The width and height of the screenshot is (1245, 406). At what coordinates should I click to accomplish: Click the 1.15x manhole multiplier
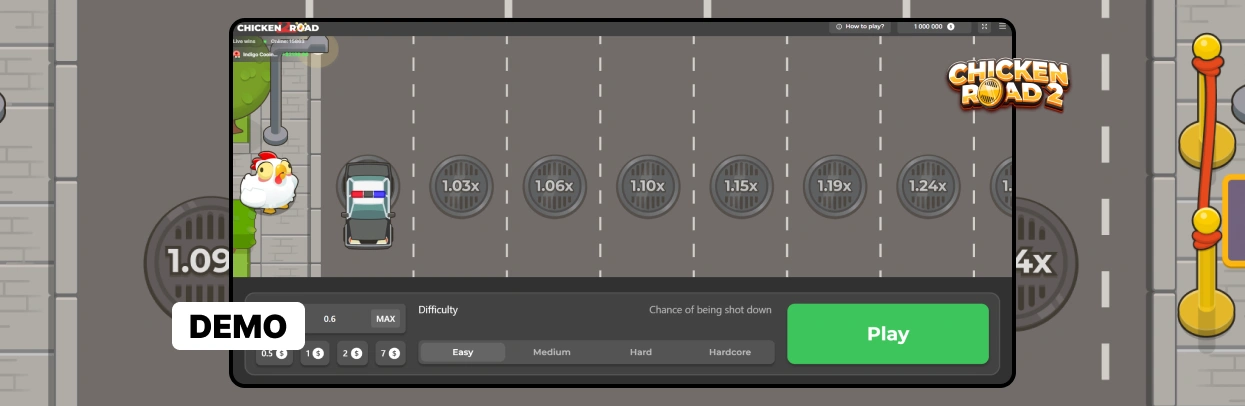point(741,186)
